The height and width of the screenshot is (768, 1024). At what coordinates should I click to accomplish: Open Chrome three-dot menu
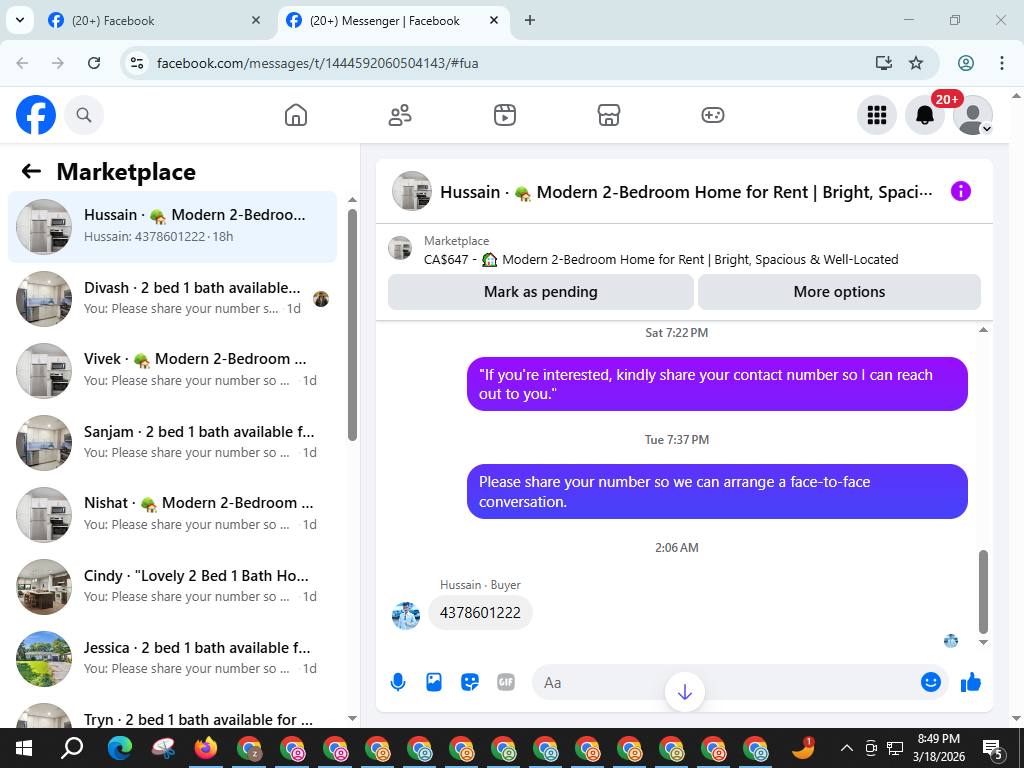pyautogui.click(x=1001, y=63)
